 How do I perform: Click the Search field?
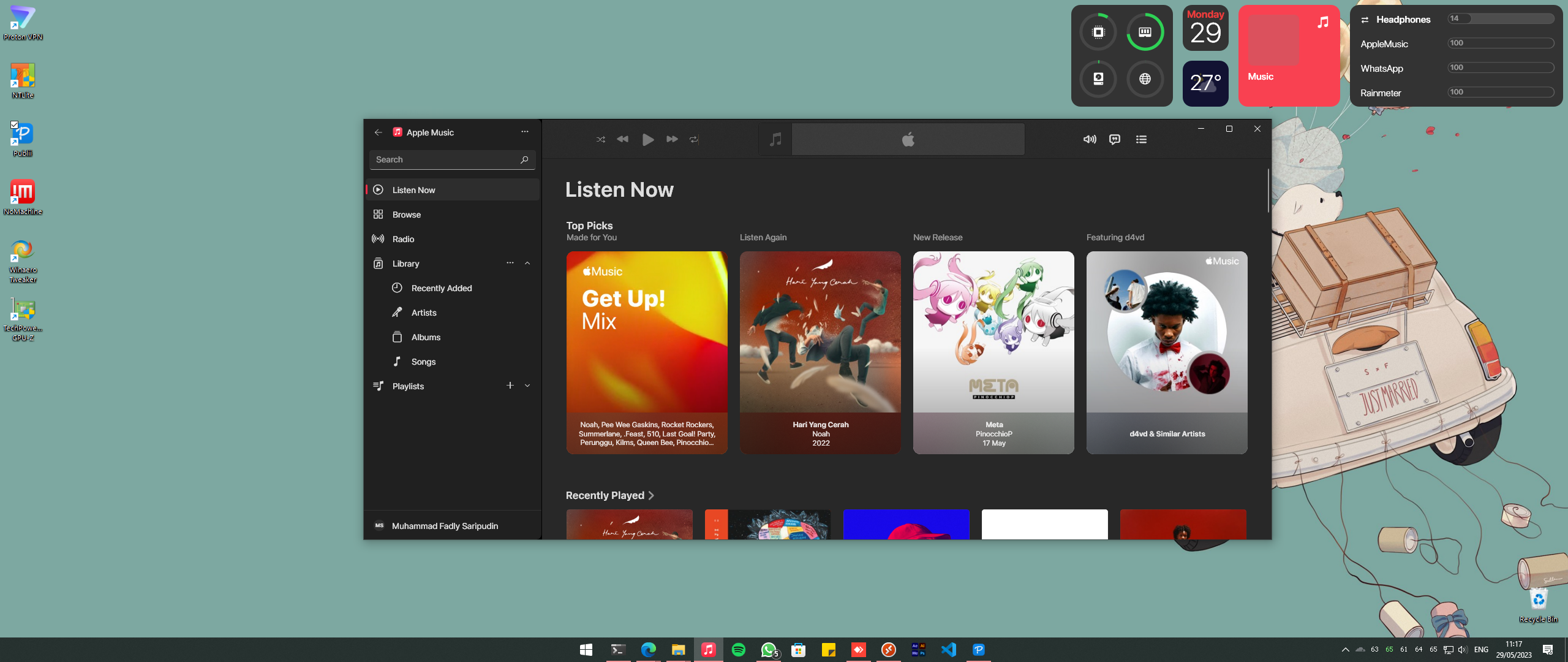[445, 159]
